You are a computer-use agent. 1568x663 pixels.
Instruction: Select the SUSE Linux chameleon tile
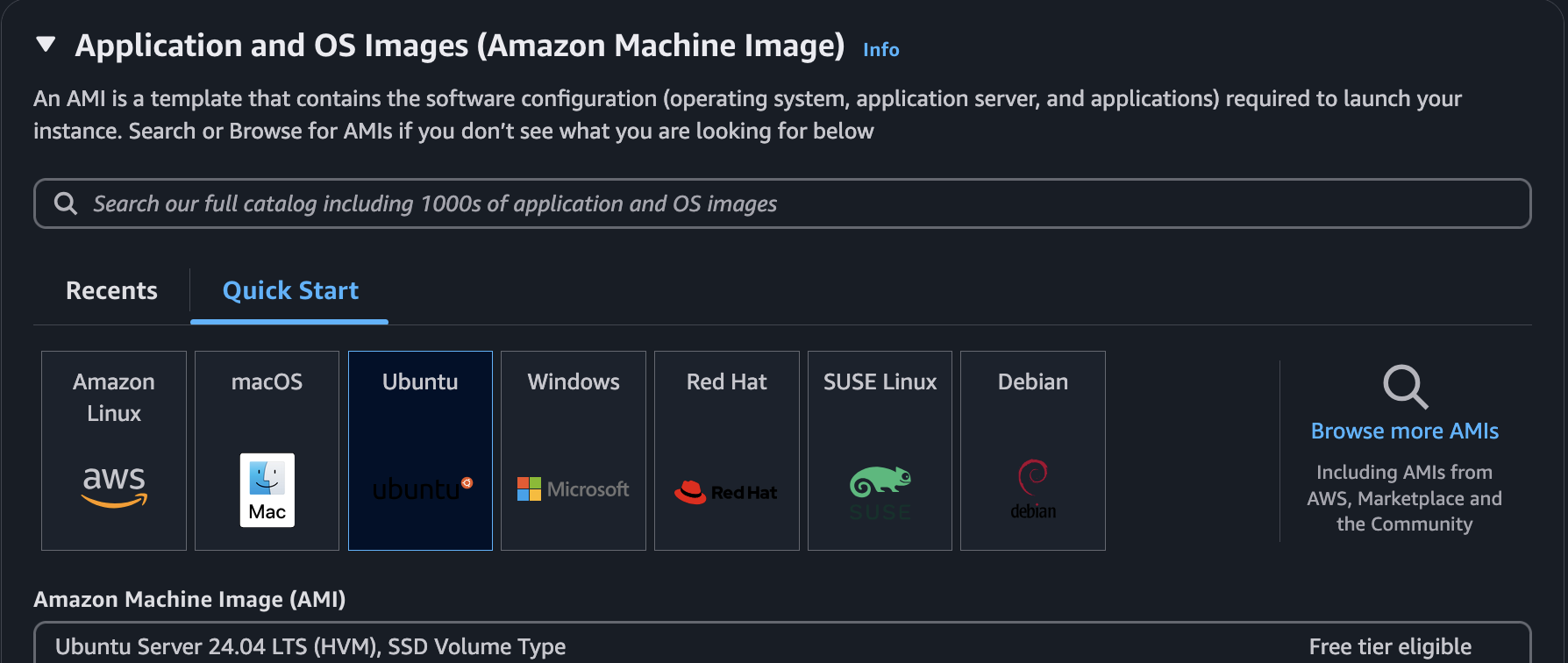coord(880,451)
